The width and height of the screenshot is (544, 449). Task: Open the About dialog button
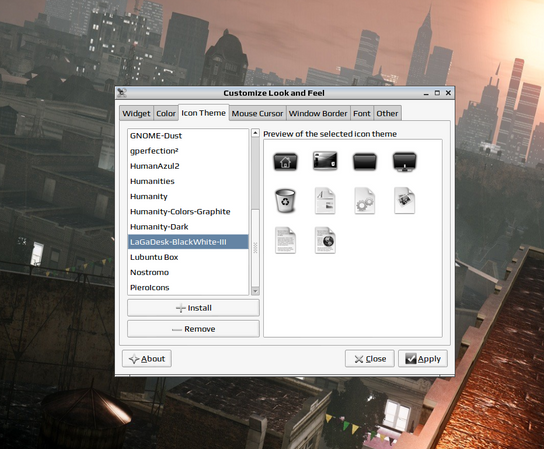[x=147, y=358]
